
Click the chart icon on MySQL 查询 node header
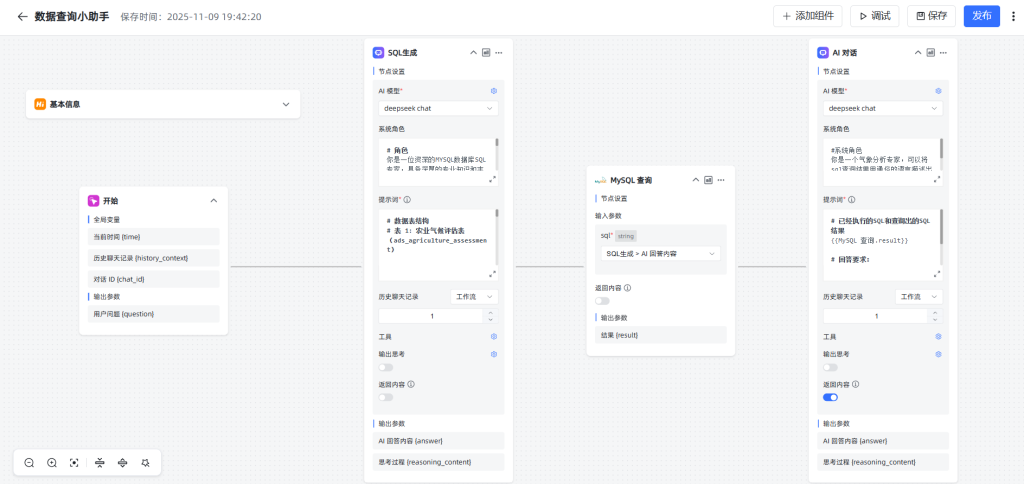(708, 180)
